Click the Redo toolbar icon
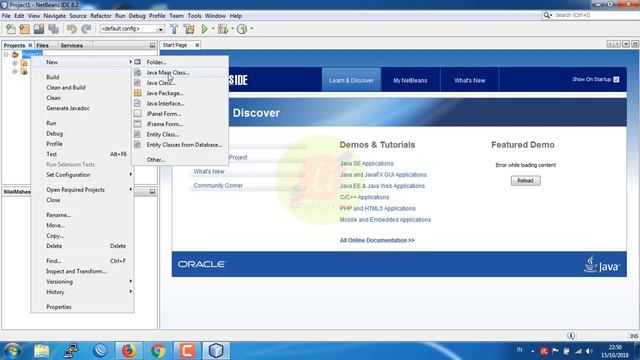 click(86, 29)
